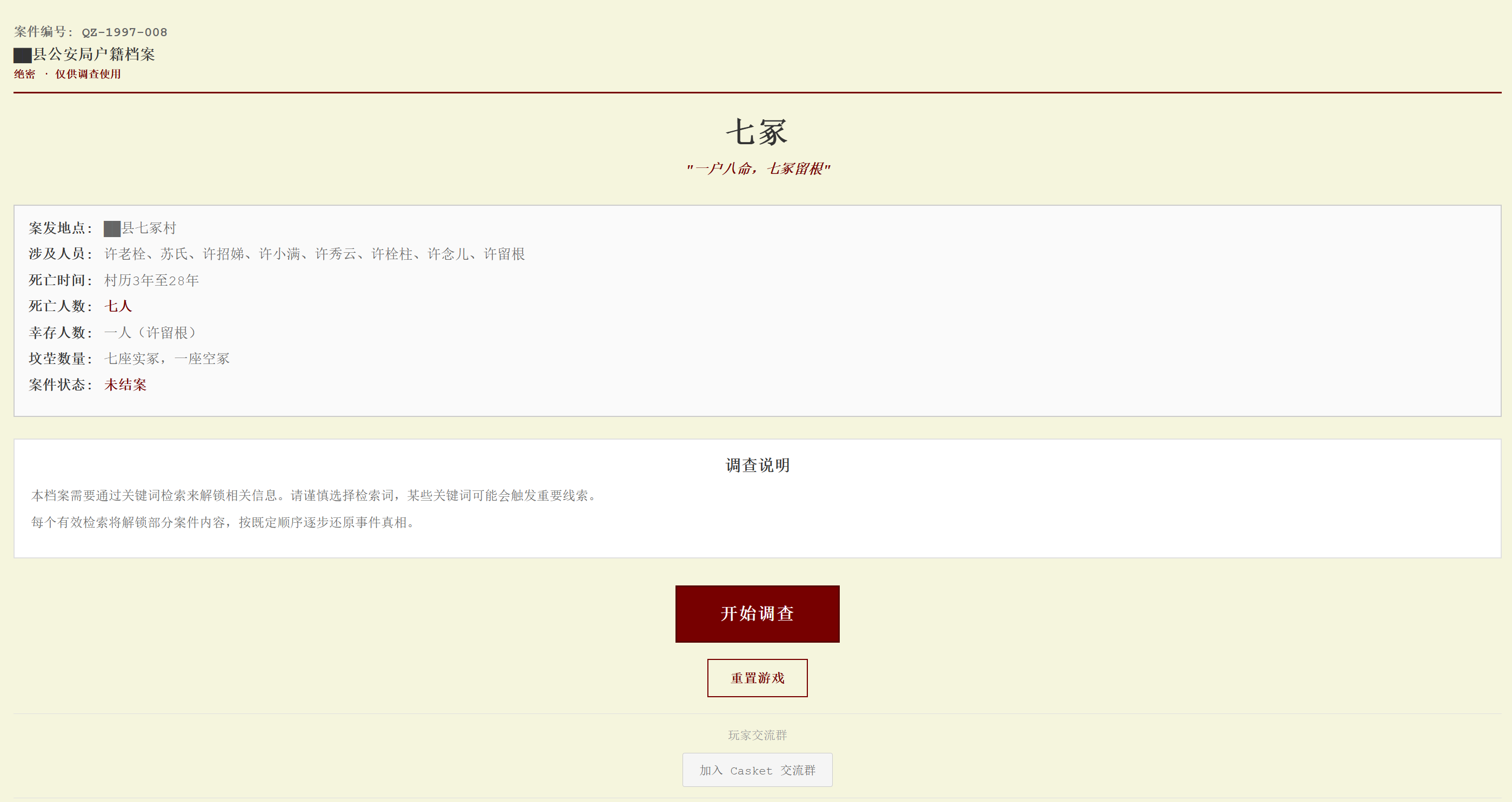This screenshot has width=1512, height=802.
Task: Click the 涉及人员 field label
Action: (x=61, y=254)
